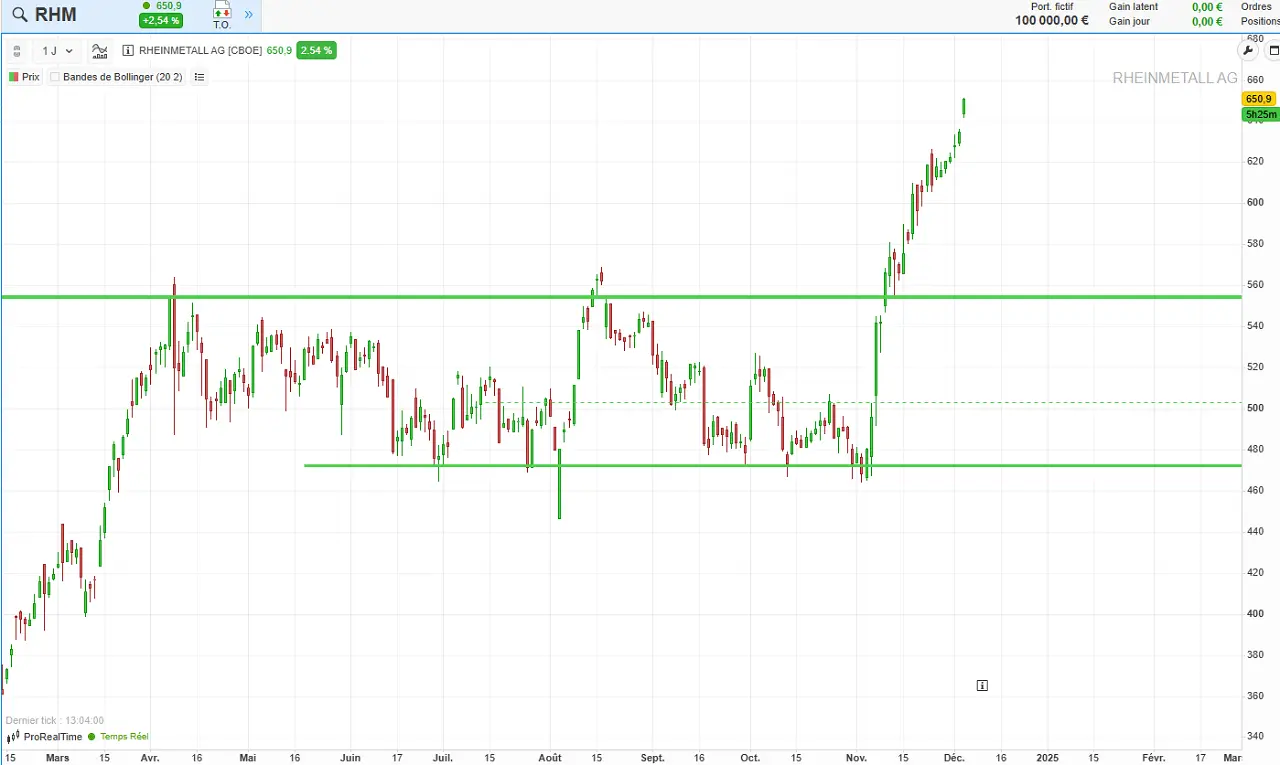
Task: Click the window layout icon beside the wrench
Action: click(1274, 50)
